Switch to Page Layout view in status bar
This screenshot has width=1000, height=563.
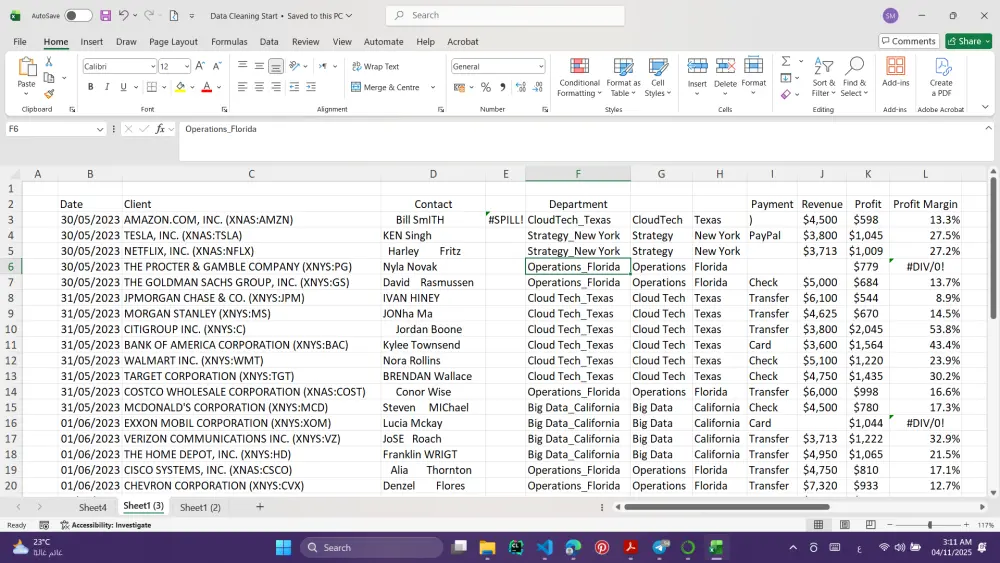tap(844, 525)
